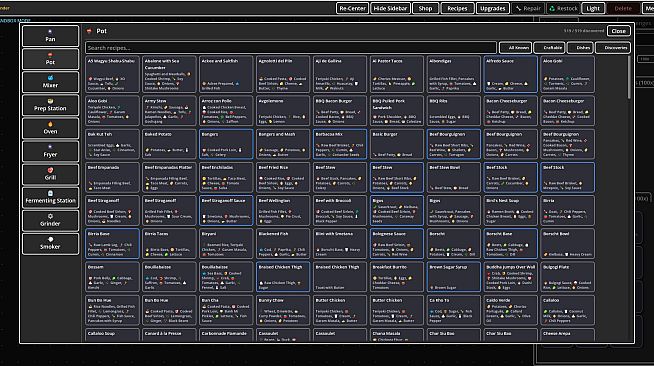Click the Hide Sidebar button
Screen dimensions: 654x366
(390, 8)
